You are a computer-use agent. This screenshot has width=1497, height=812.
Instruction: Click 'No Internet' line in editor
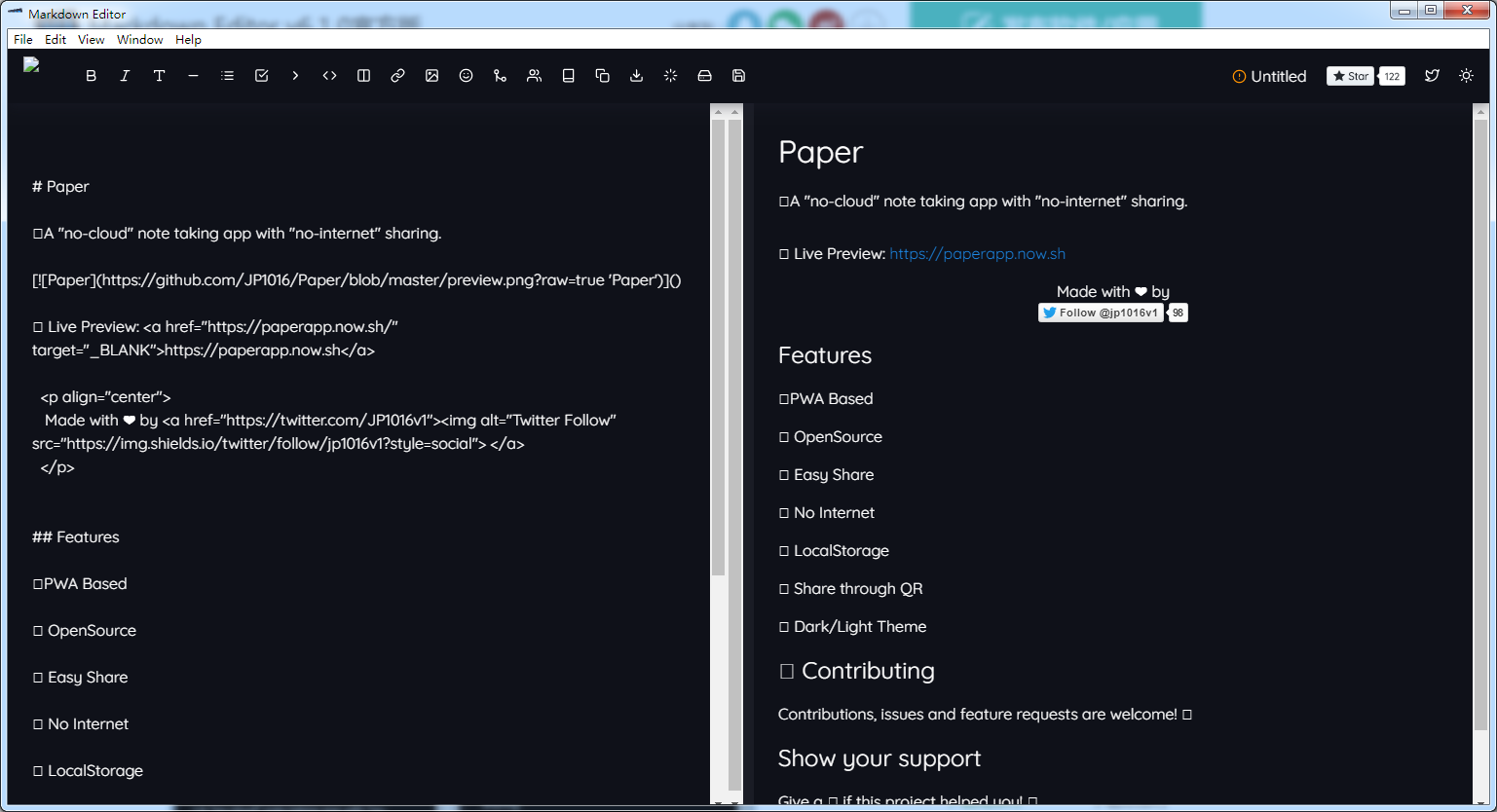(81, 724)
